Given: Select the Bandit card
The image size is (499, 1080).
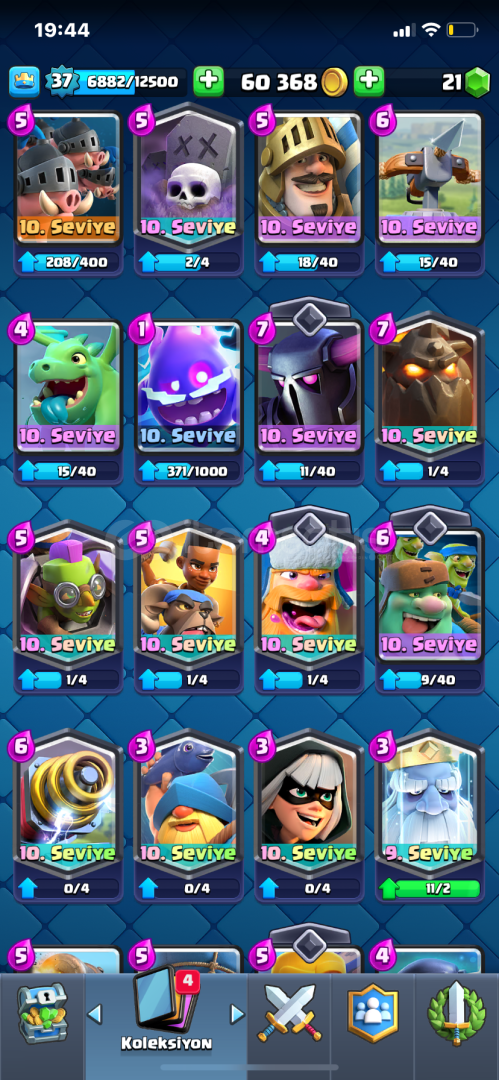Looking at the screenshot, I should tap(309, 802).
